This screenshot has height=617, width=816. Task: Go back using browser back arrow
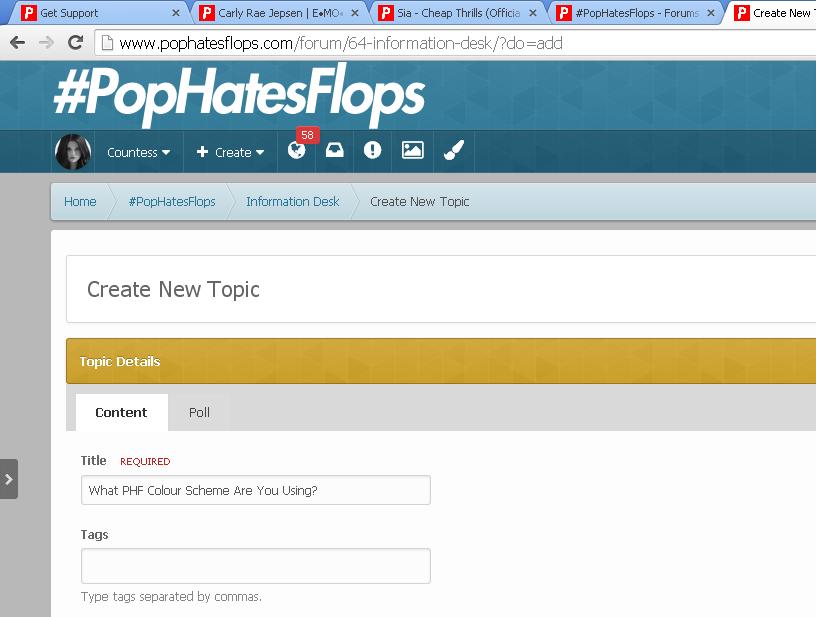point(18,43)
